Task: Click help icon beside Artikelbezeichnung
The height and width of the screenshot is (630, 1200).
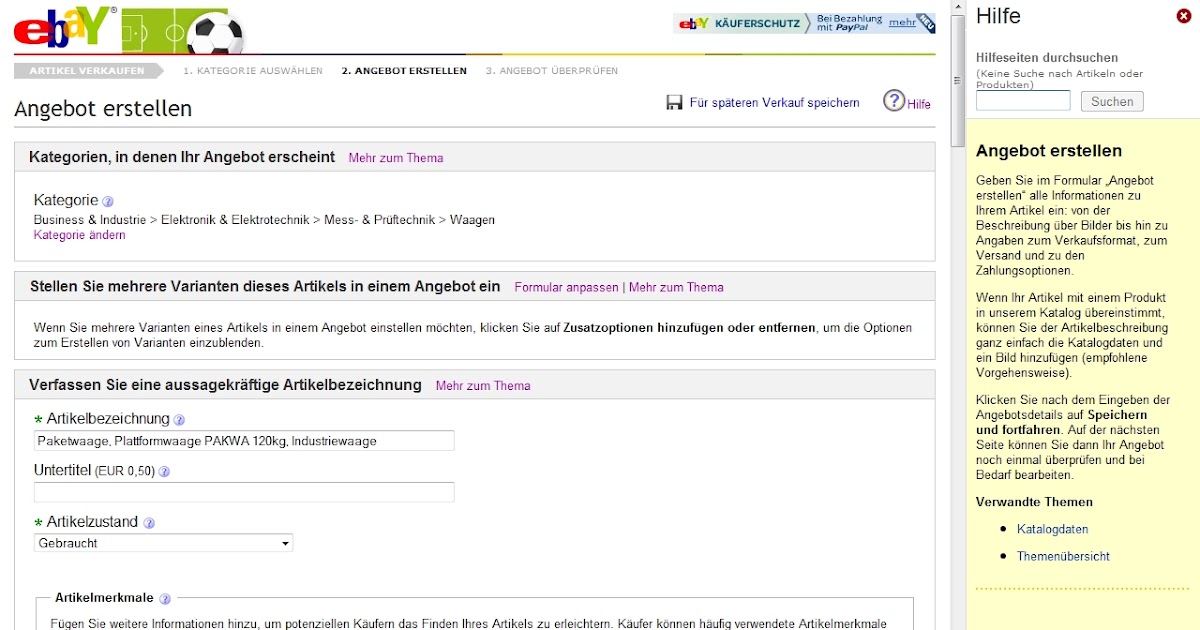Action: point(179,420)
